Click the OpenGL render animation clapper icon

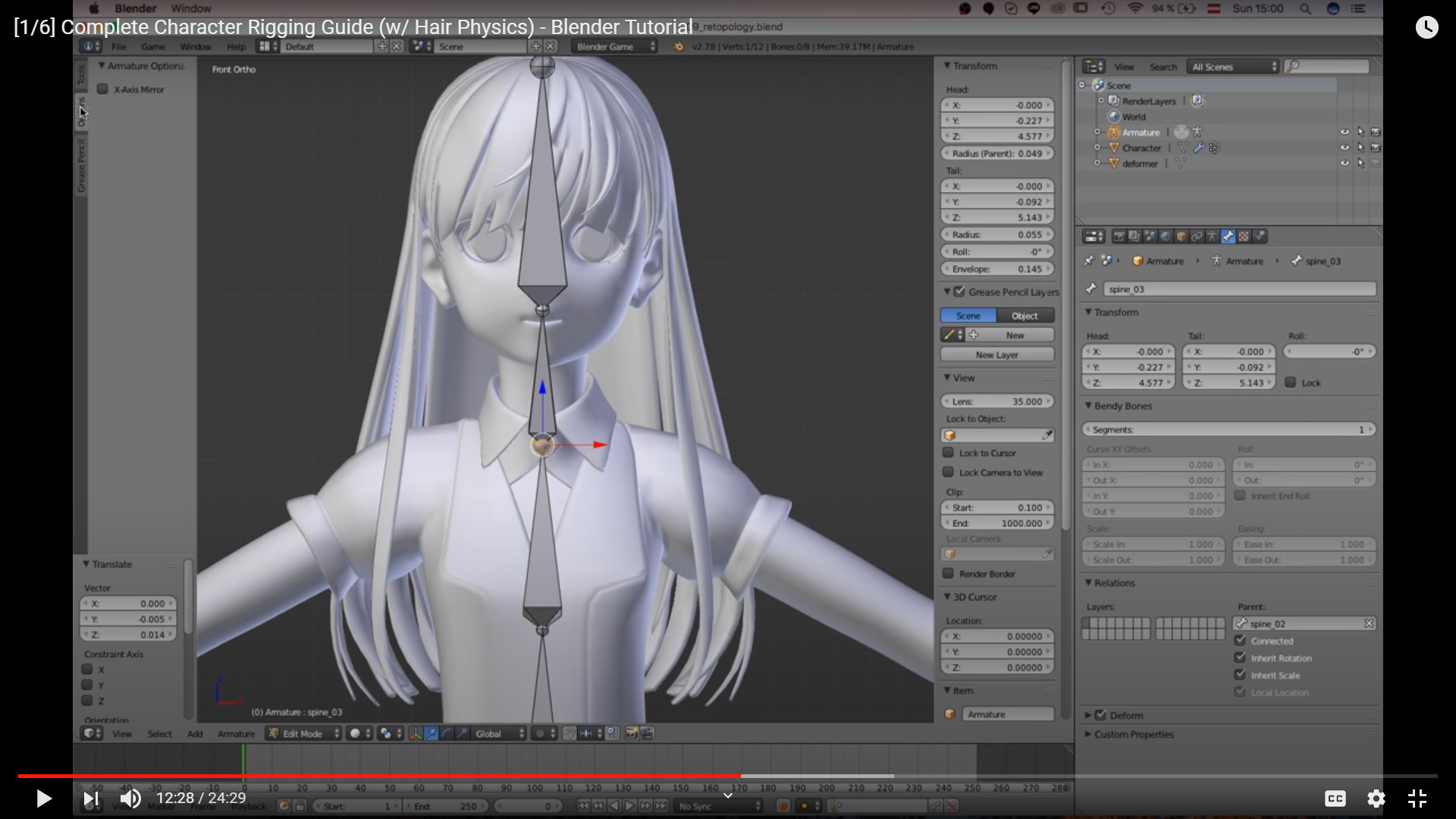click(x=647, y=733)
